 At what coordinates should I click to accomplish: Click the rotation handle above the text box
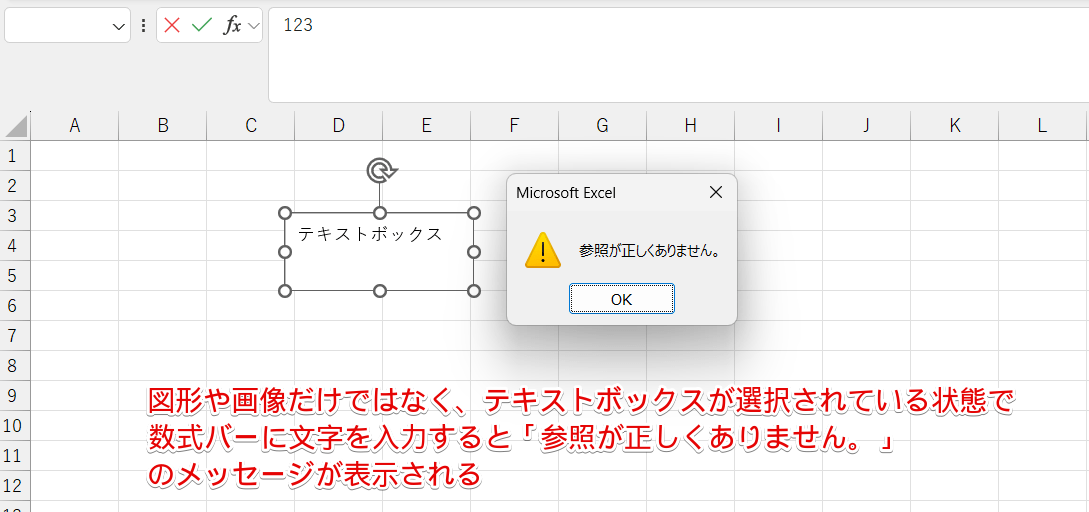(x=380, y=170)
